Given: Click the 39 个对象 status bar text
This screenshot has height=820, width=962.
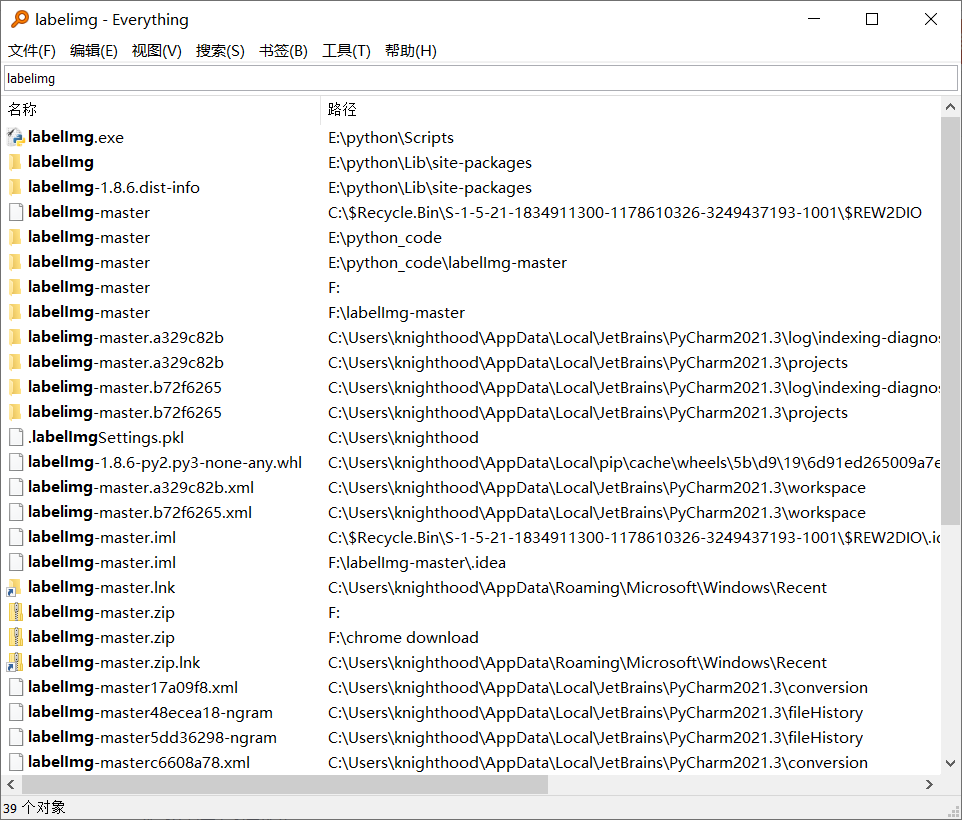Looking at the screenshot, I should (x=34, y=808).
